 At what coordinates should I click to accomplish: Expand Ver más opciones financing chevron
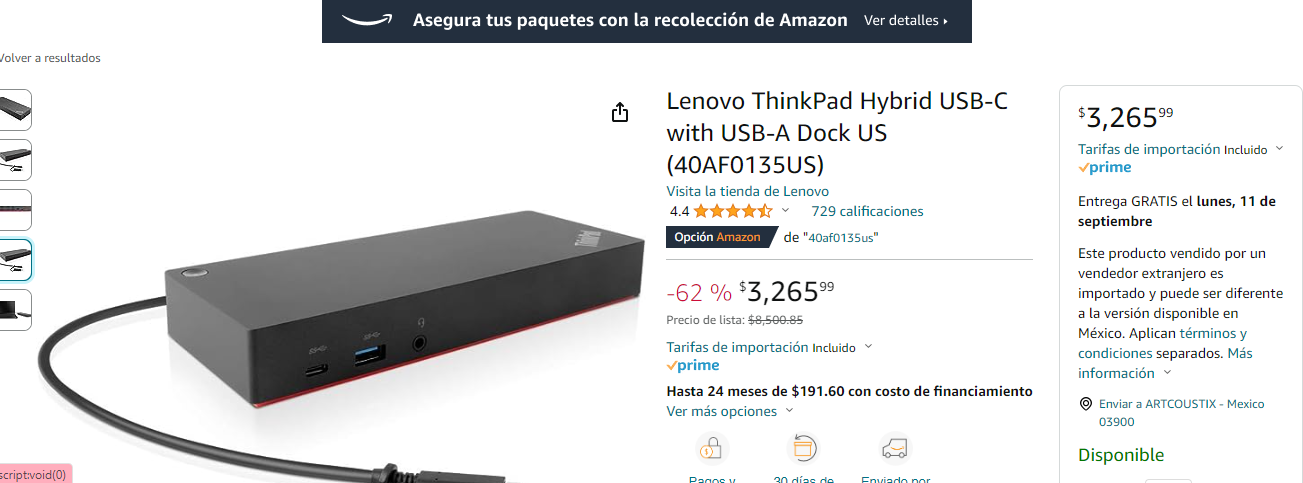pyautogui.click(x=789, y=411)
